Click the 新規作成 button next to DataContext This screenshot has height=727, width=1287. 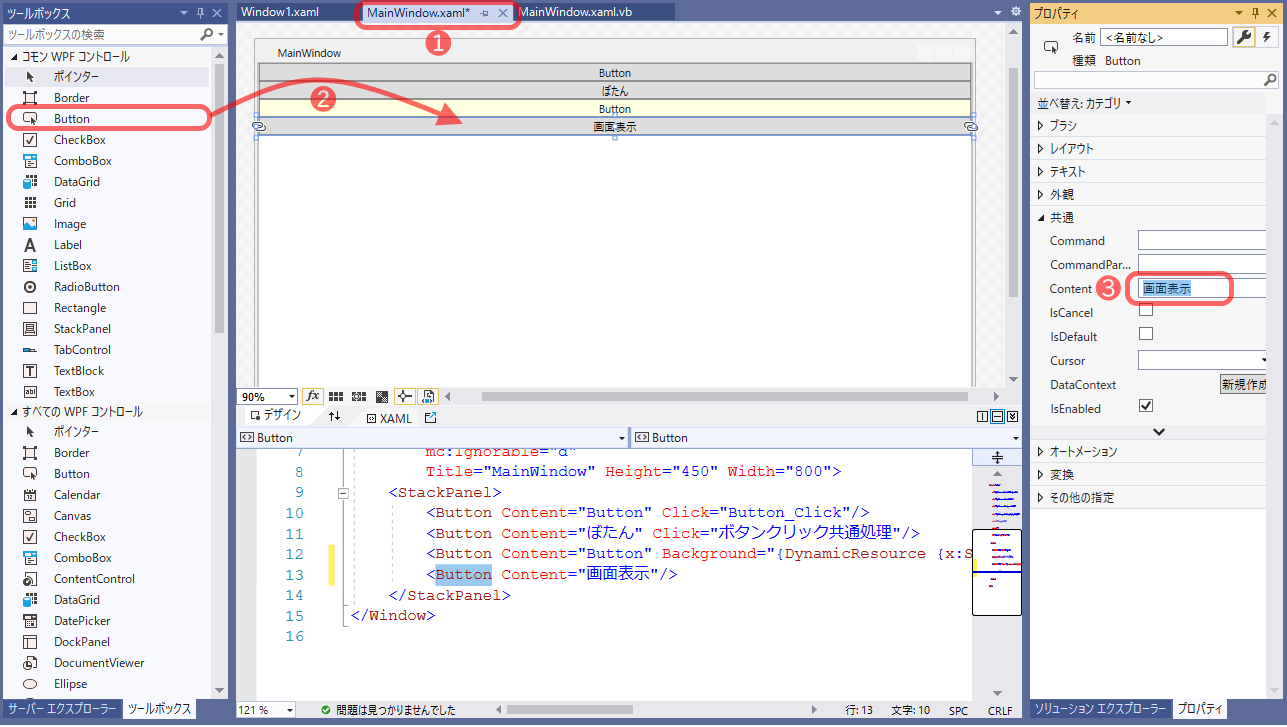tap(1243, 384)
